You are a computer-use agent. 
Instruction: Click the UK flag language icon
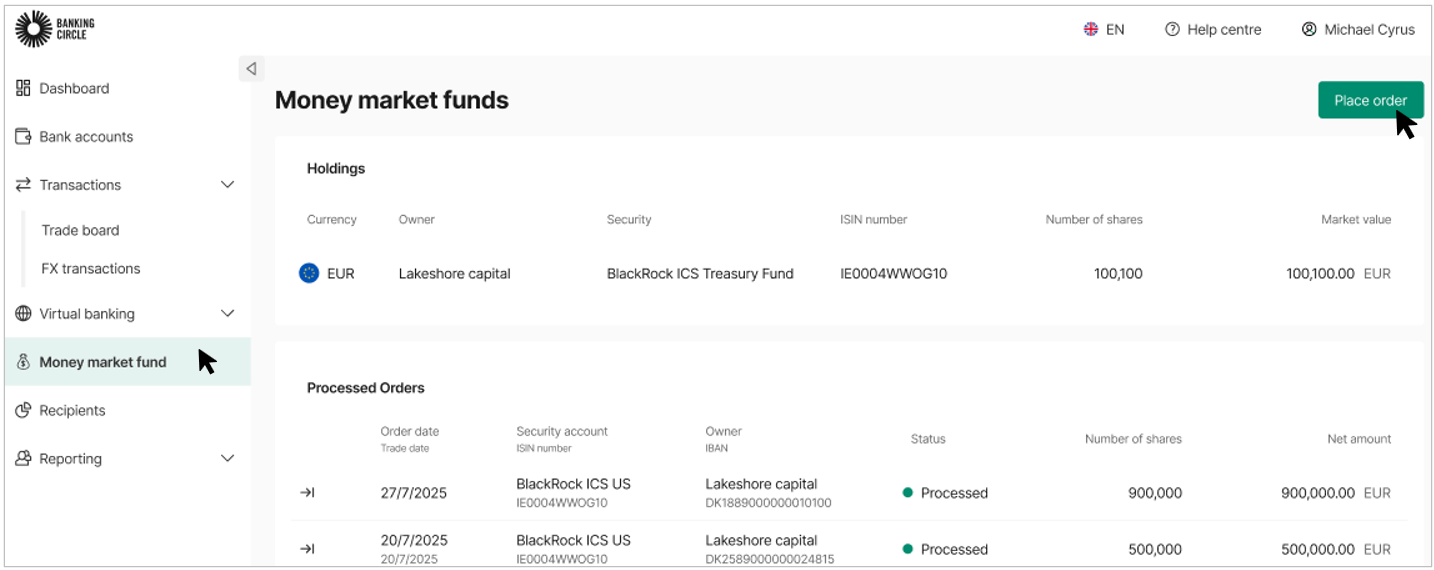coord(1091,29)
